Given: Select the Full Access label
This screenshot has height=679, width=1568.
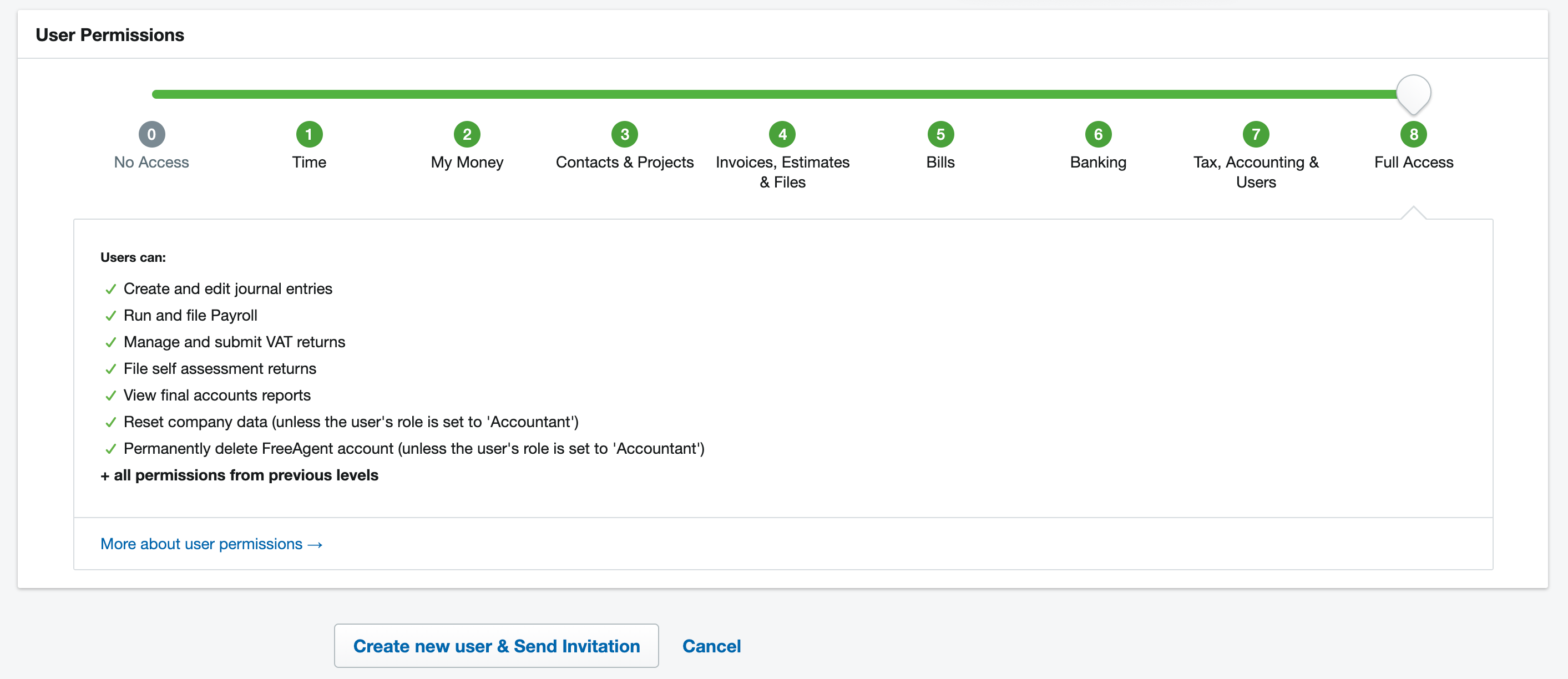Looking at the screenshot, I should [1413, 162].
